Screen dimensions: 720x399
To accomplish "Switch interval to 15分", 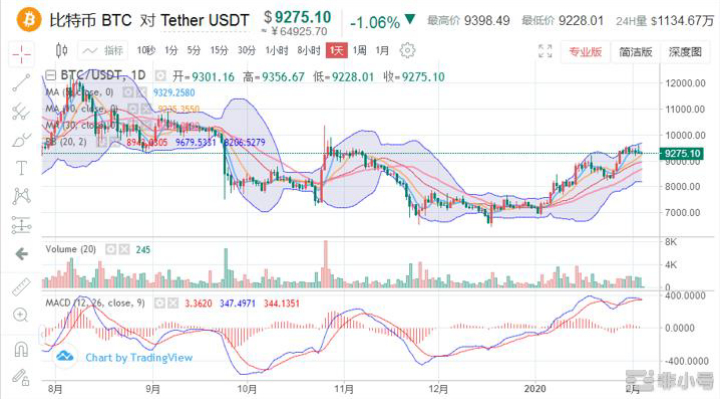I will coord(219,51).
